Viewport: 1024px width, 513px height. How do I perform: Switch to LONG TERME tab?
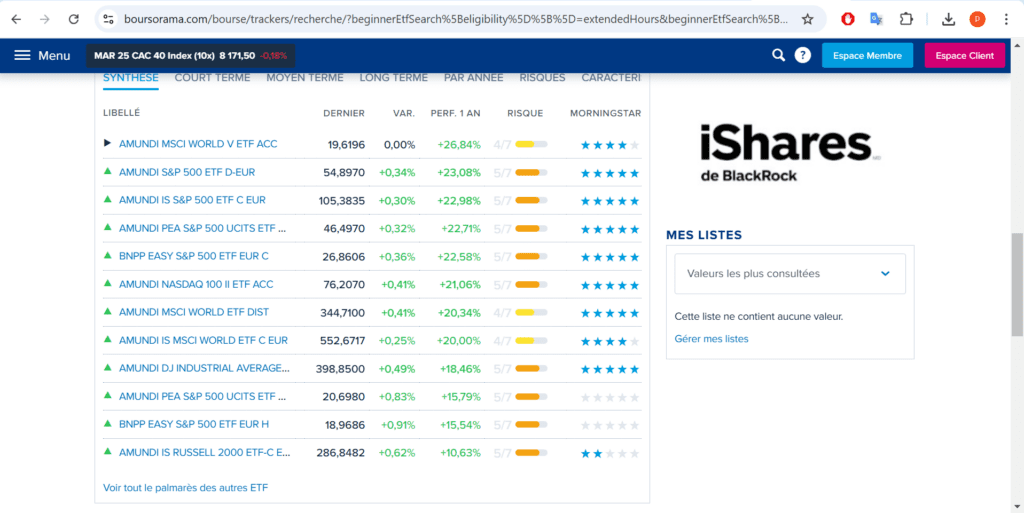click(x=394, y=78)
